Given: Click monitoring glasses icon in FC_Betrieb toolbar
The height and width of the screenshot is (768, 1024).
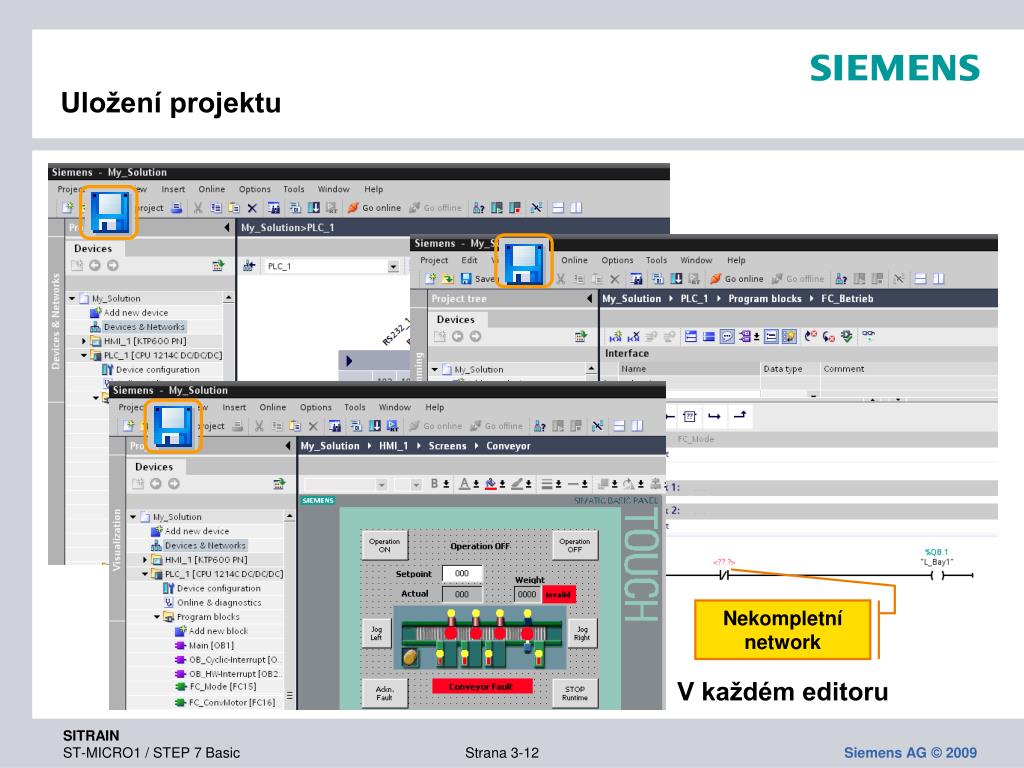Looking at the screenshot, I should pyautogui.click(x=868, y=335).
